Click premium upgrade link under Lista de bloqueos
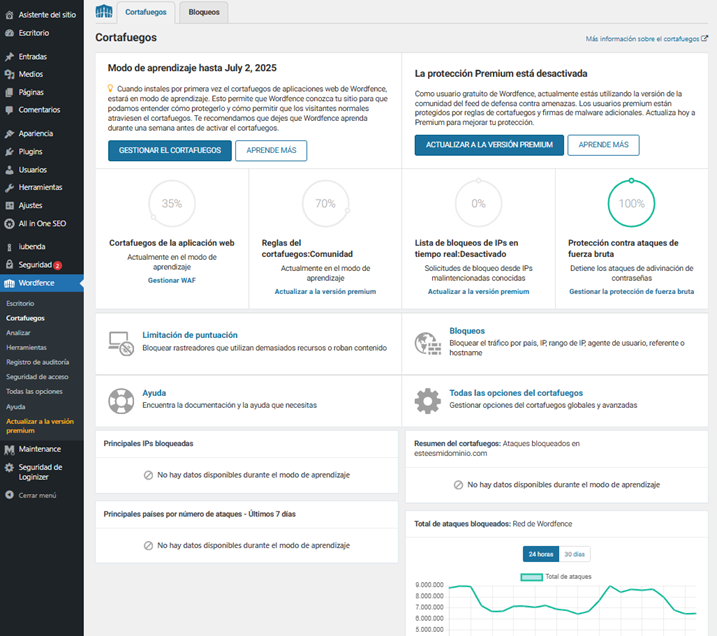This screenshot has width=717, height=636. click(478, 291)
